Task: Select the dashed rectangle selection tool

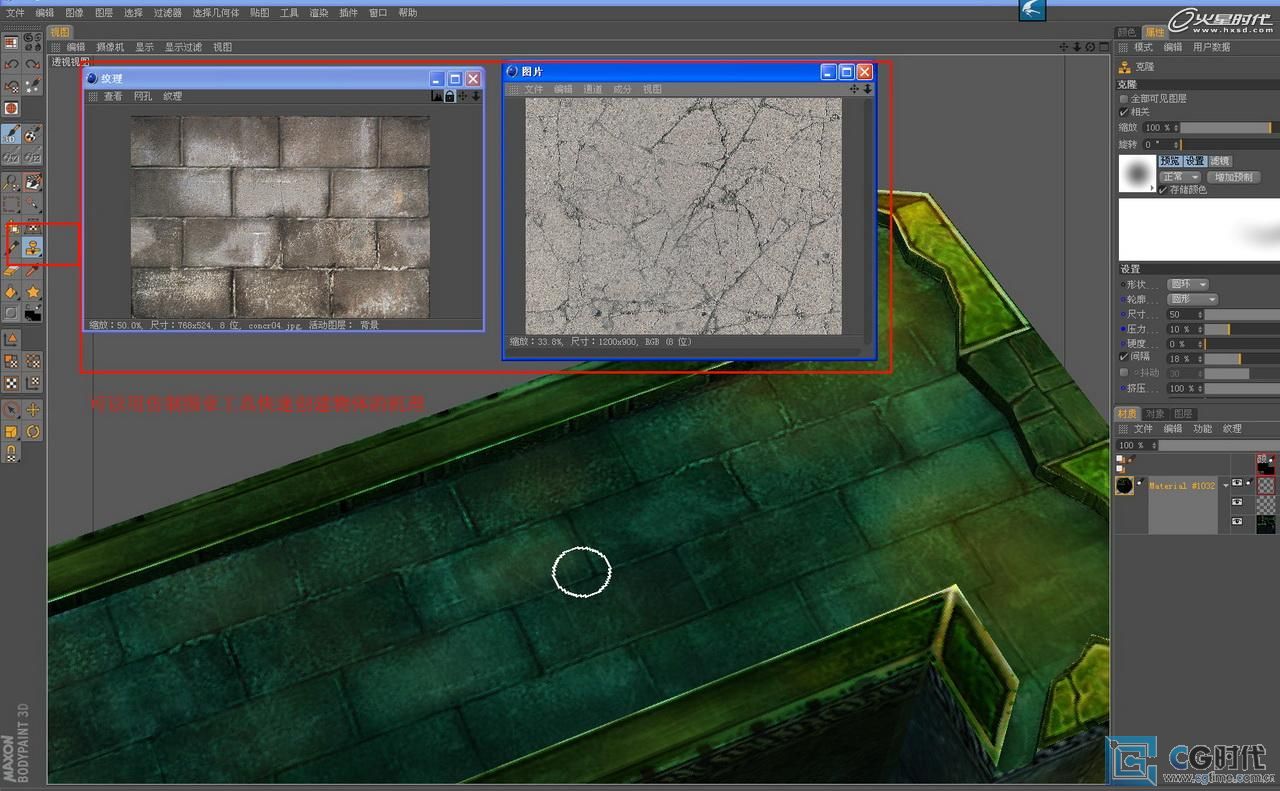Action: tap(11, 202)
